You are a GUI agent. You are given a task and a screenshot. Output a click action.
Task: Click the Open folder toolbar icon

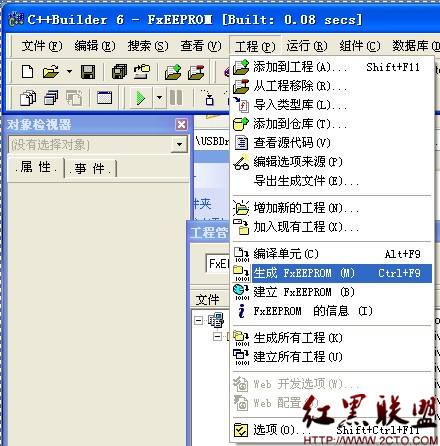point(51,72)
